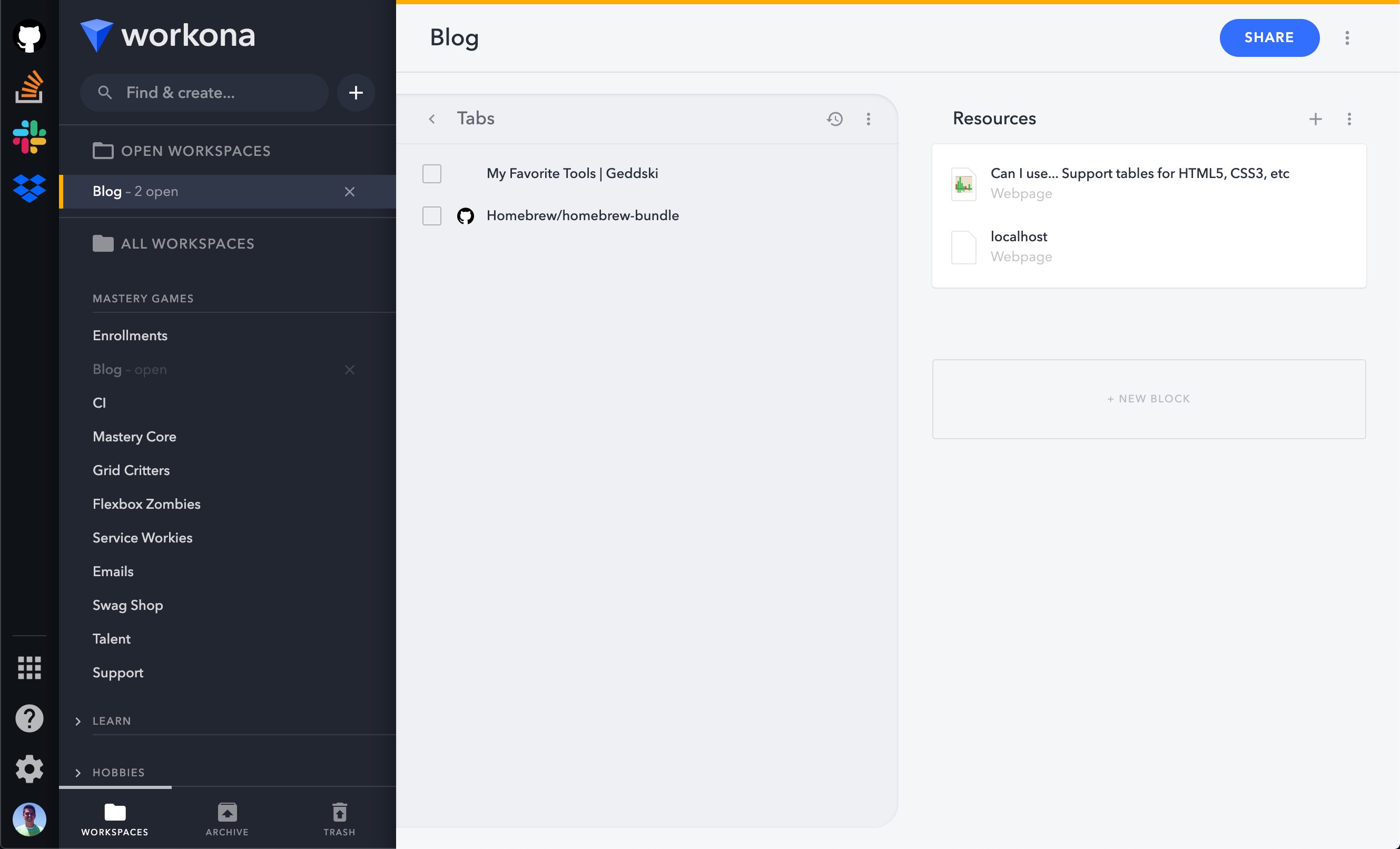Open the Enrollments workspace
Screen dimensions: 1400x849
coord(130,335)
